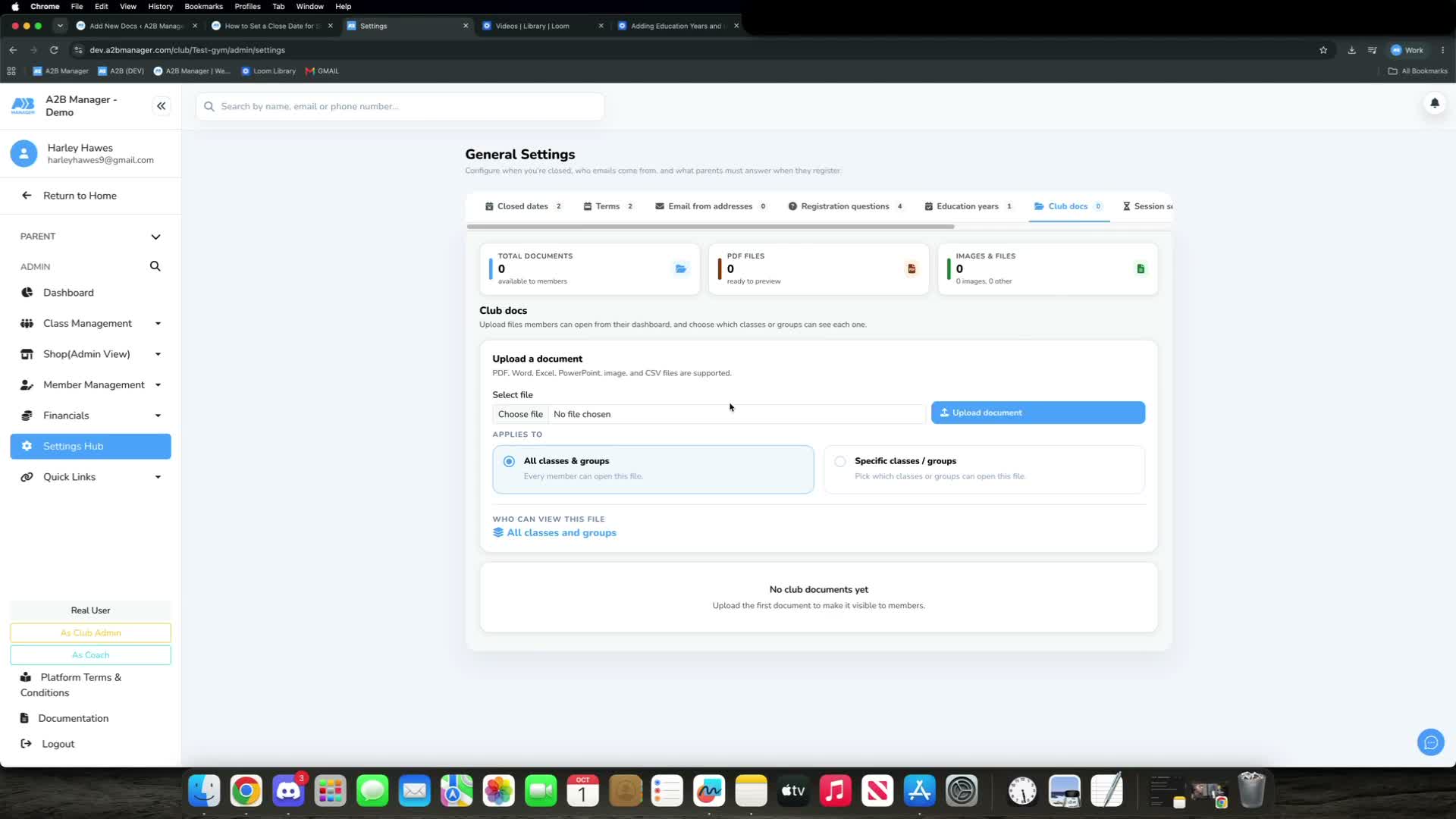This screenshot has height=819, width=1456.
Task: Switch view As Club Admin
Action: coord(90,632)
